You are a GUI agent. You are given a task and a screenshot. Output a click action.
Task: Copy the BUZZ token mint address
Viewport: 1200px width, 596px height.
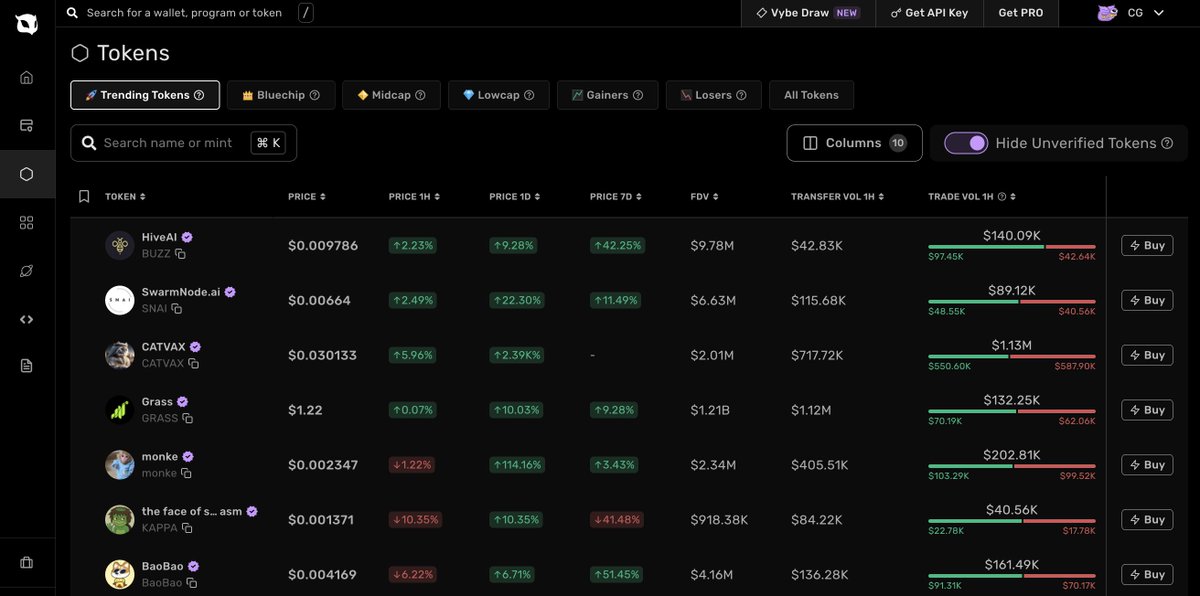181,254
